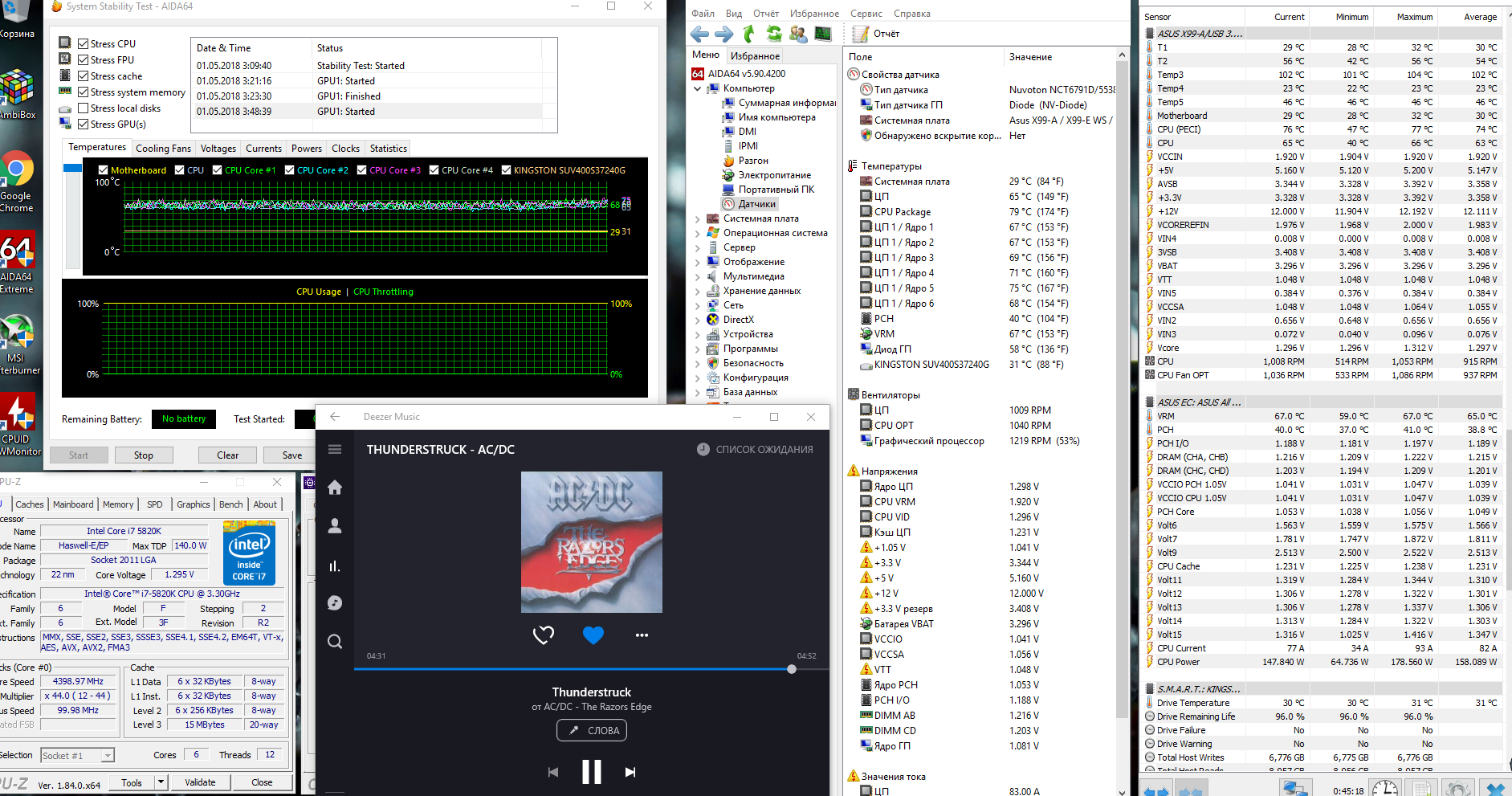This screenshot has height=796, width=1512.
Task: Open СПИСОК ОЖИДАНИЯ queue in Deezer
Action: pyautogui.click(x=755, y=449)
